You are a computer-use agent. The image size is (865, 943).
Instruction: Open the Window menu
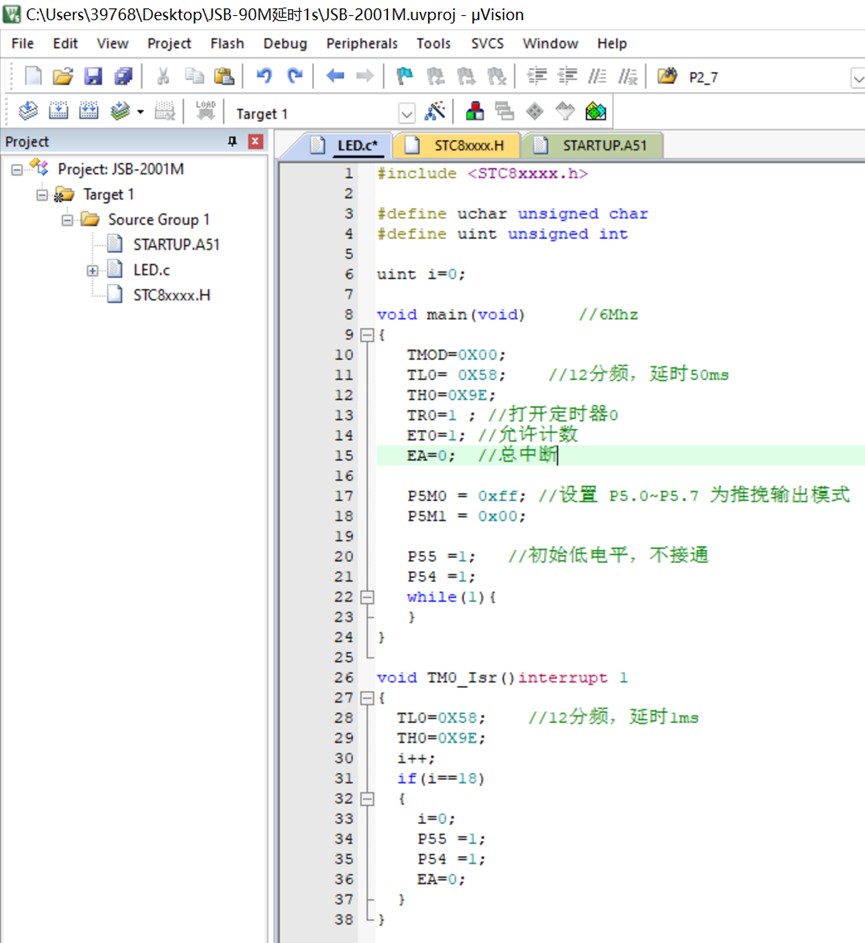[550, 43]
